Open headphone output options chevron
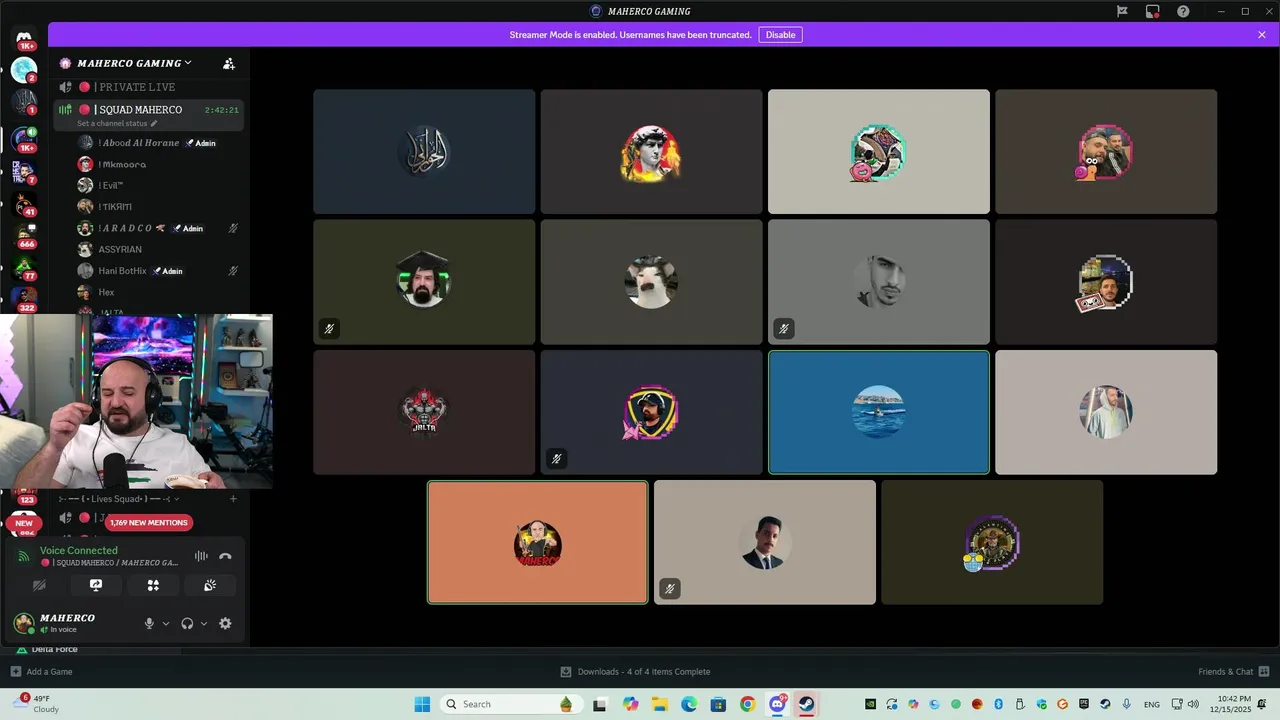 [x=204, y=623]
